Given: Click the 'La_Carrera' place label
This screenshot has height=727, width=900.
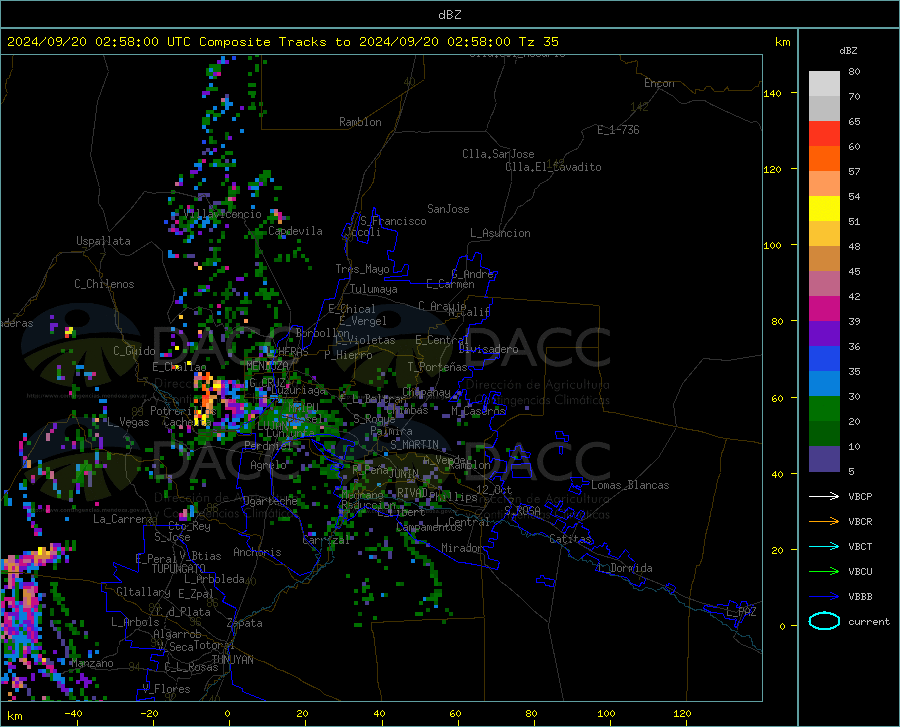Looking at the screenshot, I should 123,519.
